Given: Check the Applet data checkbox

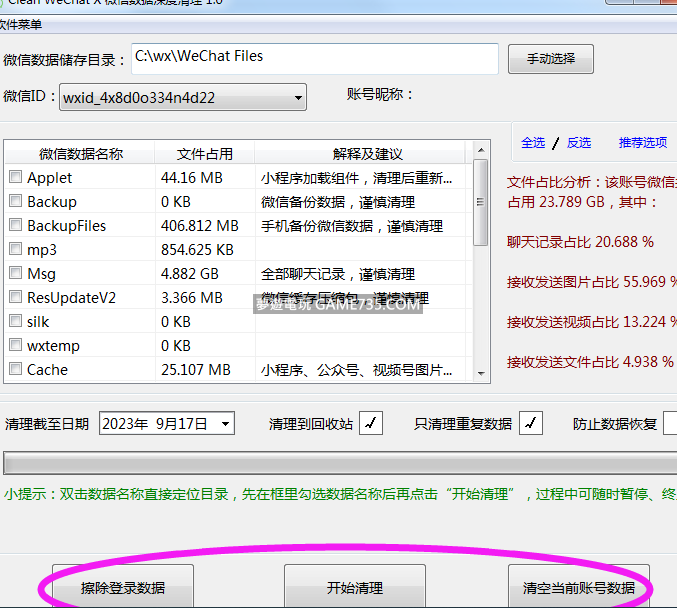Looking at the screenshot, I should pyautogui.click(x=16, y=178).
